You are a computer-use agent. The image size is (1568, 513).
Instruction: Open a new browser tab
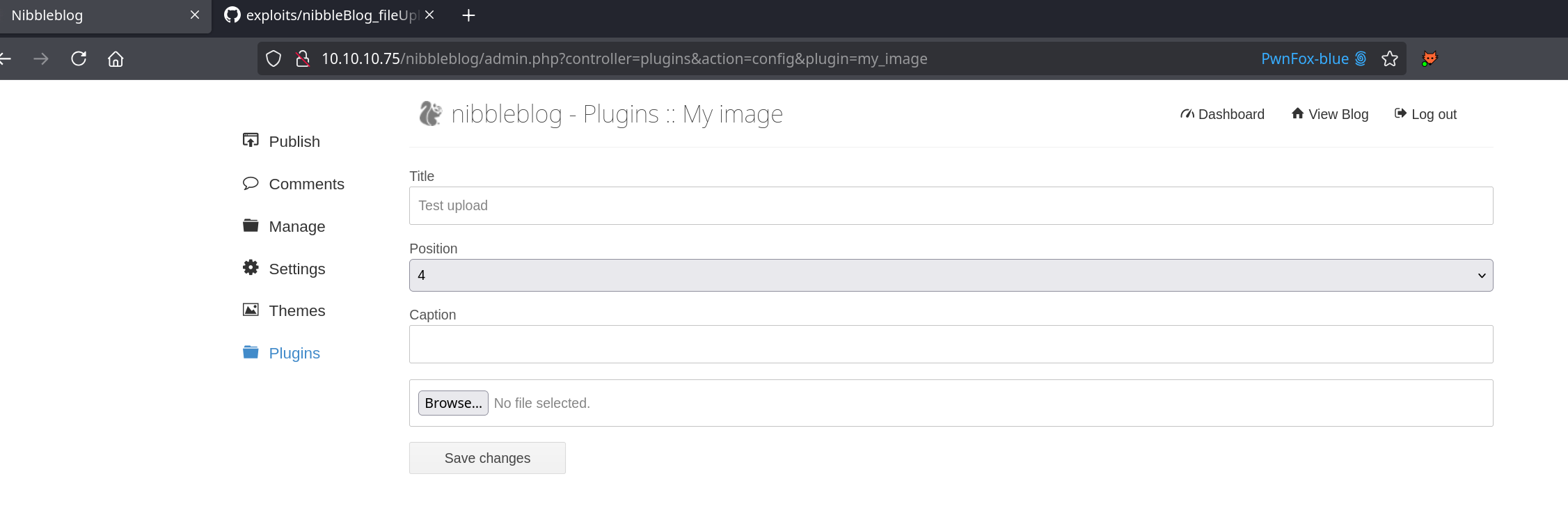(x=468, y=15)
